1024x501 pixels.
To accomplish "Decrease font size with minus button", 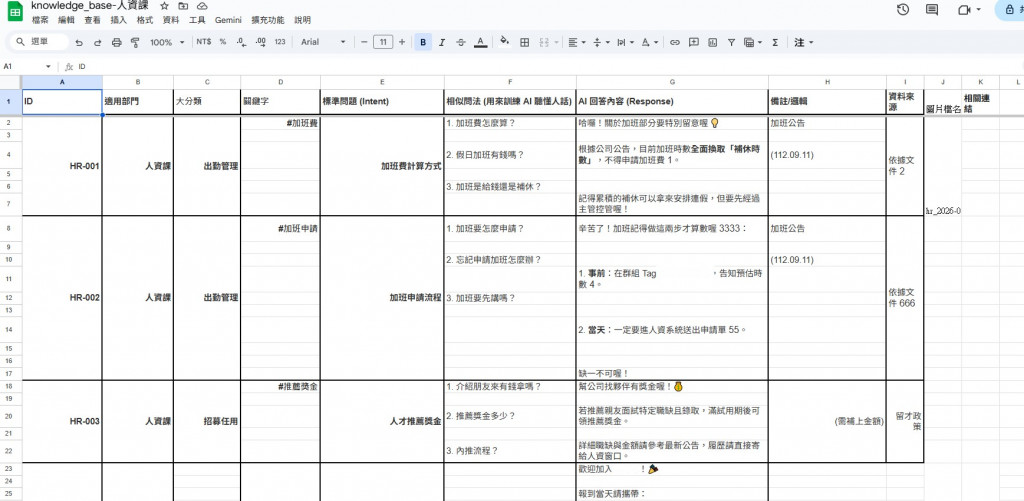I will click(364, 42).
